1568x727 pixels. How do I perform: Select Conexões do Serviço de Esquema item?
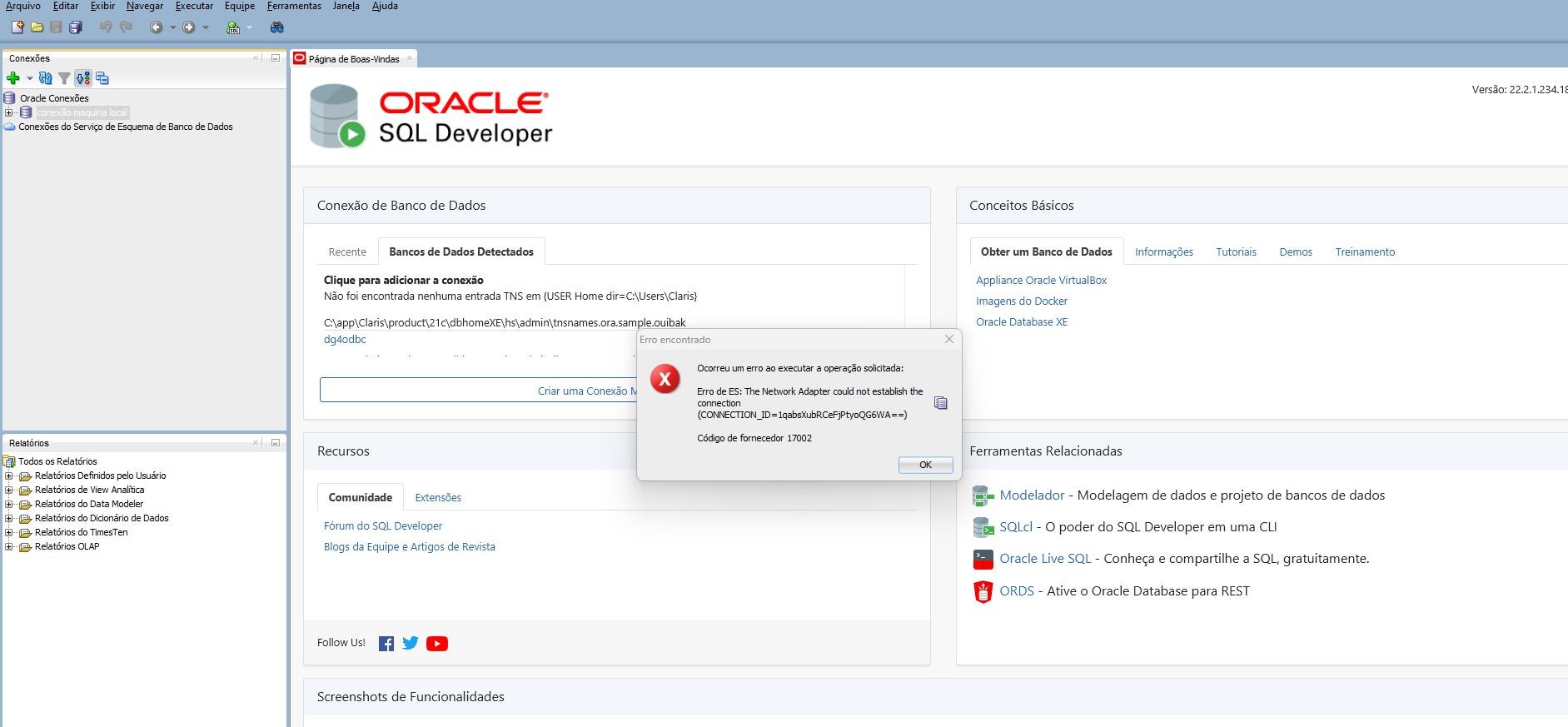point(126,127)
